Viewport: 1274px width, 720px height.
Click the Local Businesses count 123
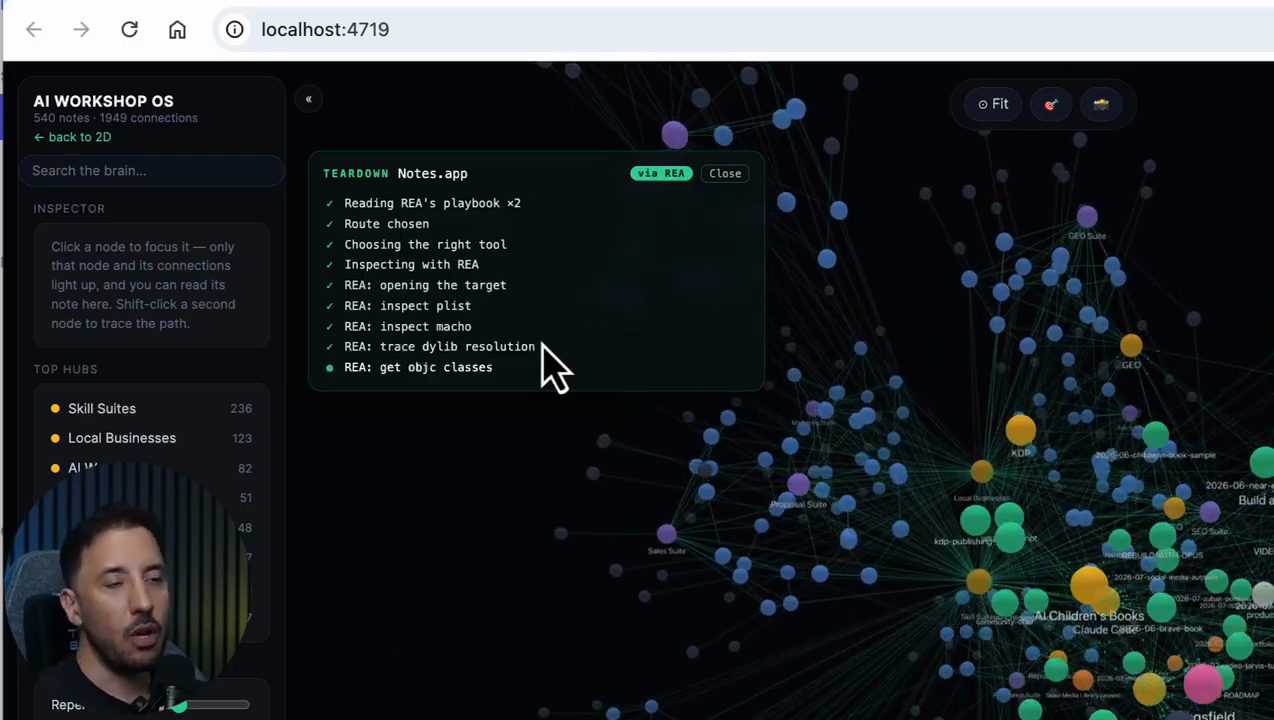pos(241,438)
